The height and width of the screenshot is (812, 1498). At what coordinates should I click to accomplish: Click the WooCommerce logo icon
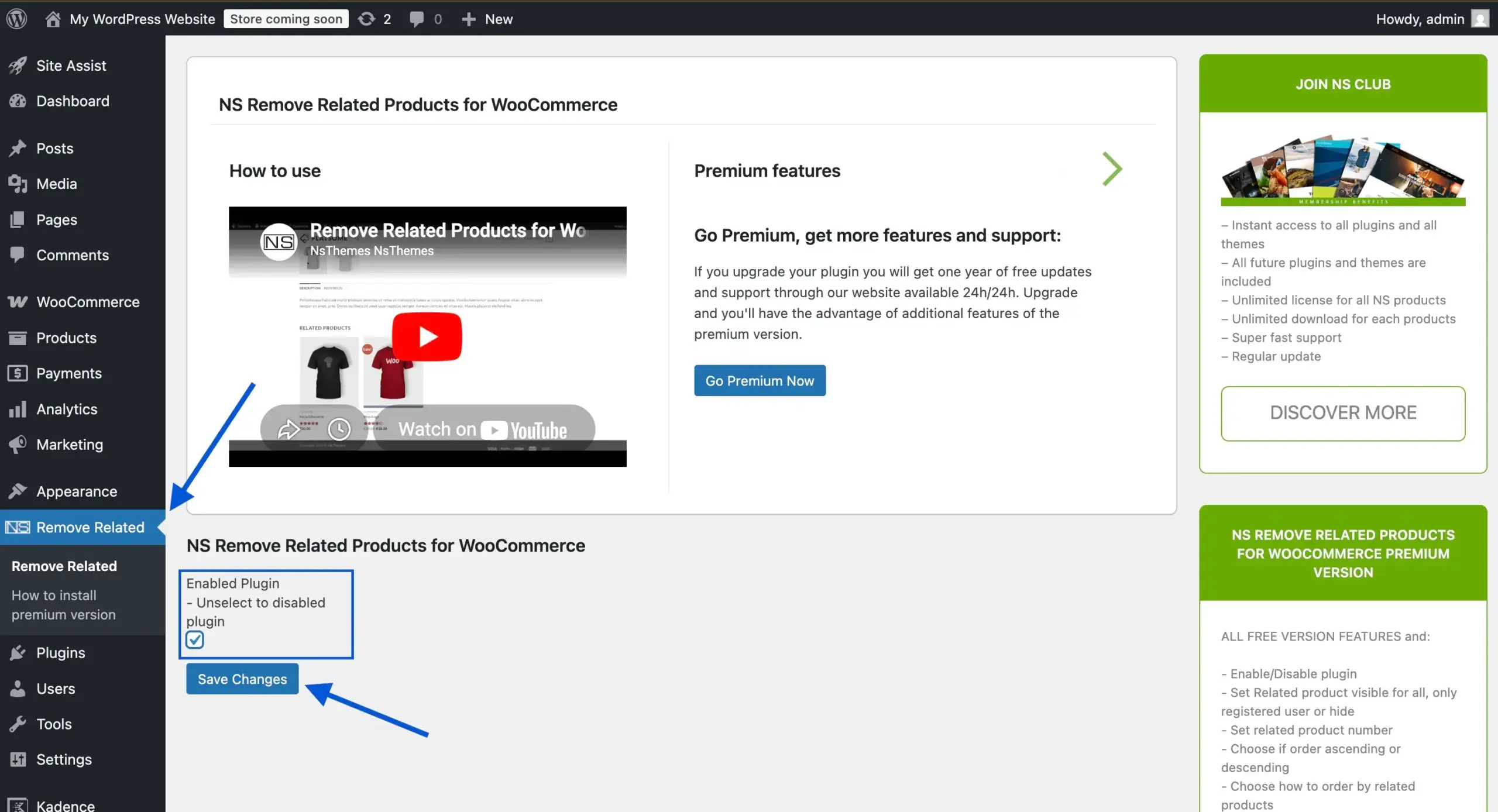click(18, 302)
